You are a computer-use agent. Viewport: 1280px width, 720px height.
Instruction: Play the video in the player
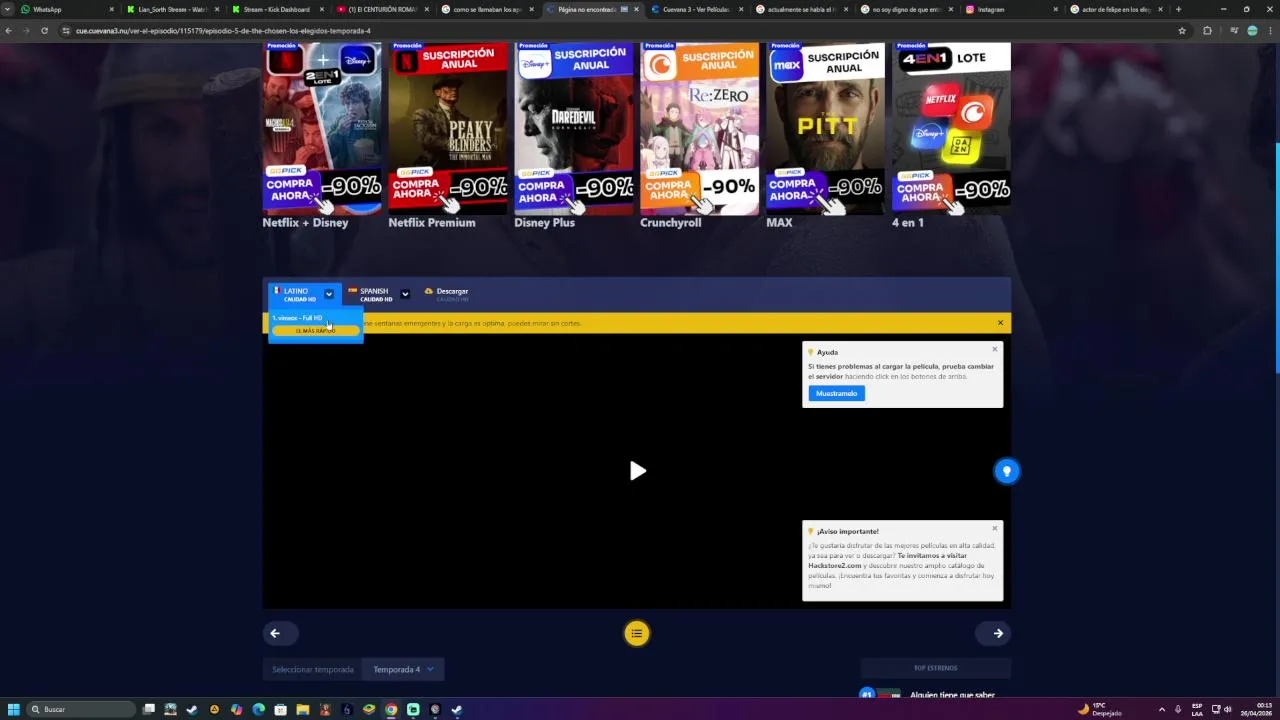637,471
